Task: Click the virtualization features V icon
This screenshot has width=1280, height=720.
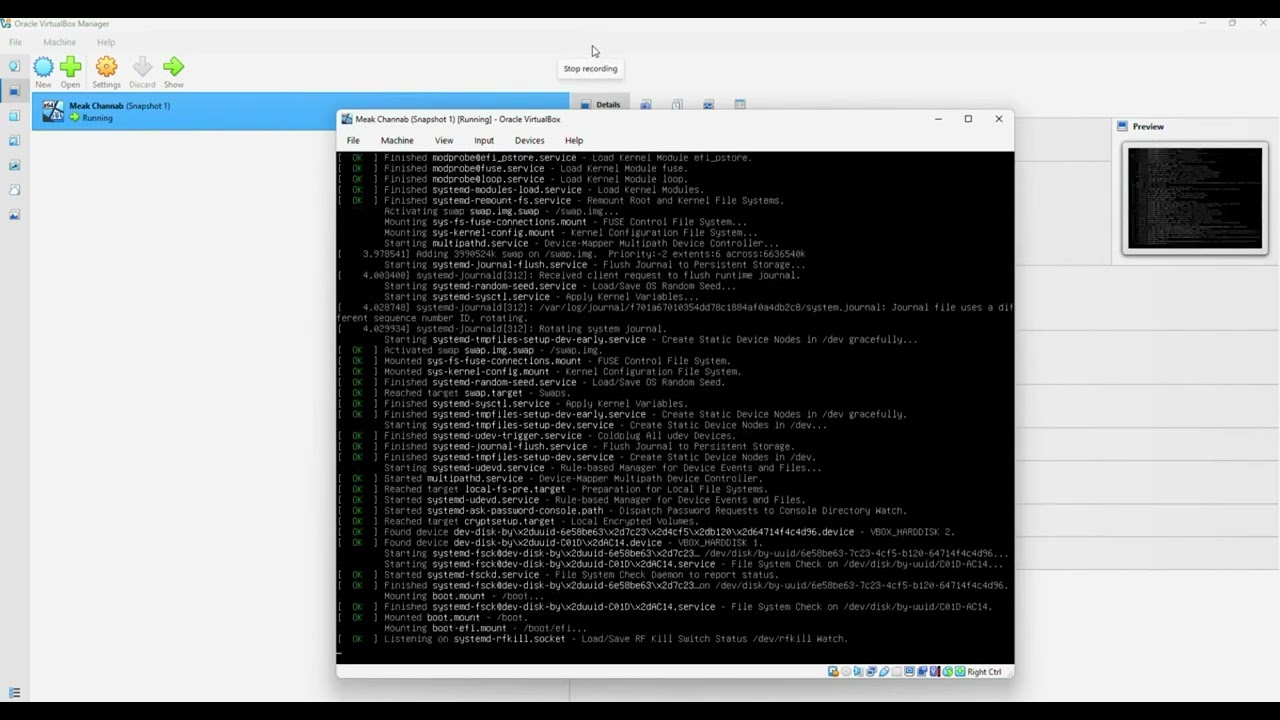Action: 934,672
